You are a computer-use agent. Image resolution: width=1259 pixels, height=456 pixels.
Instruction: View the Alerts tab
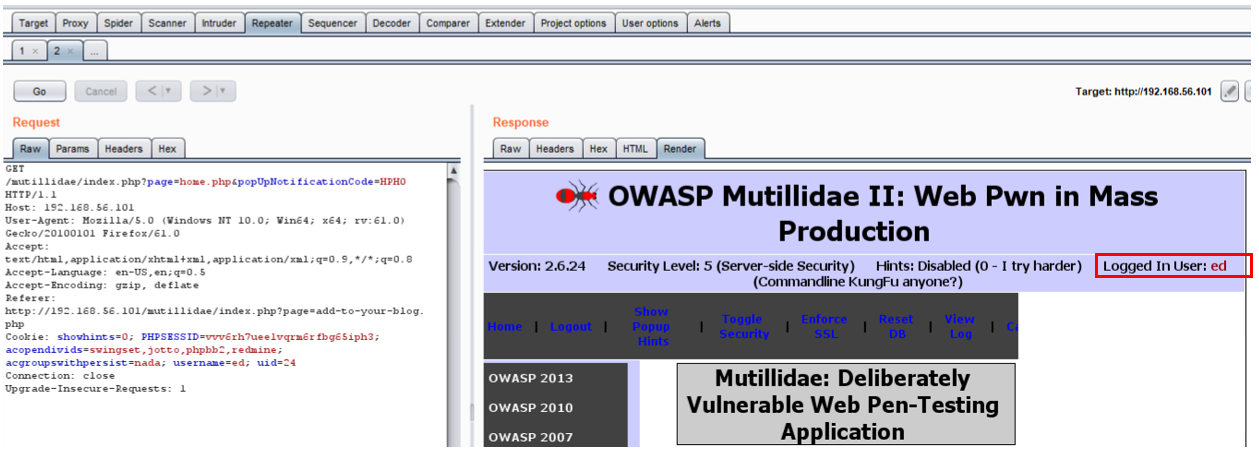[707, 23]
